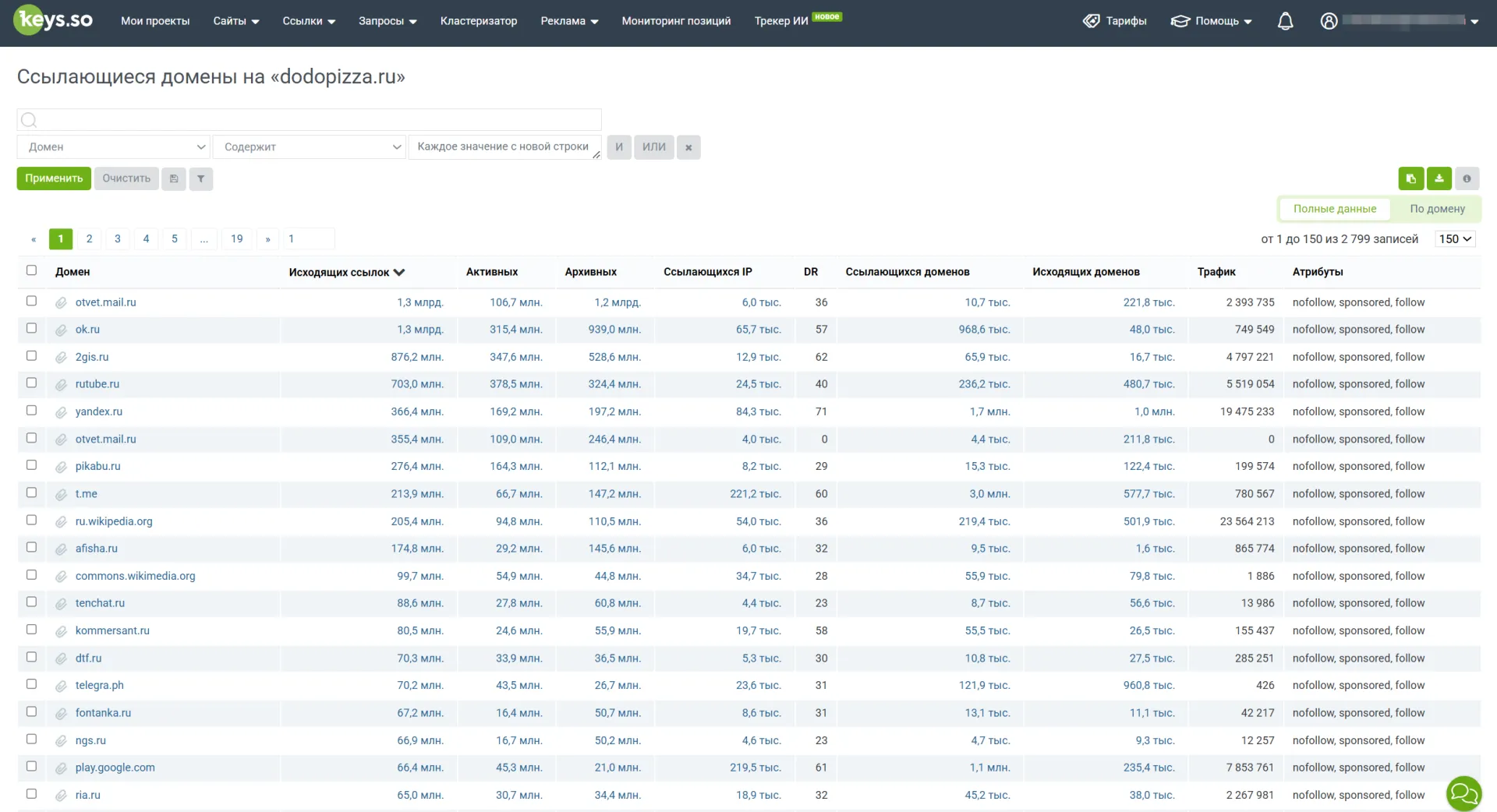Check the ok.ru row checkbox

point(31,328)
